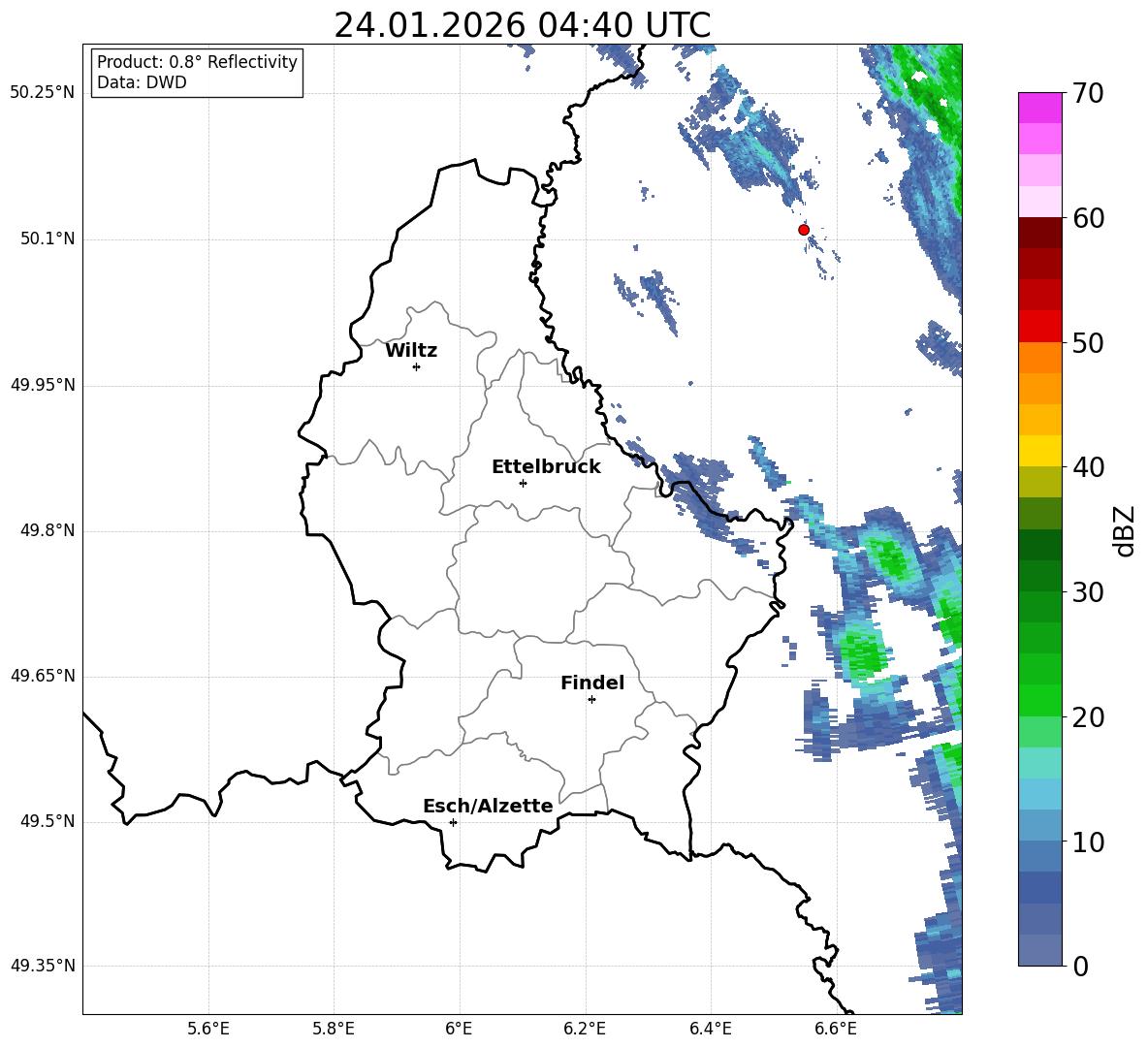Image resolution: width=1148 pixels, height=1048 pixels.
Task: Click the colorbar tick label 20
Action: 1088,717
